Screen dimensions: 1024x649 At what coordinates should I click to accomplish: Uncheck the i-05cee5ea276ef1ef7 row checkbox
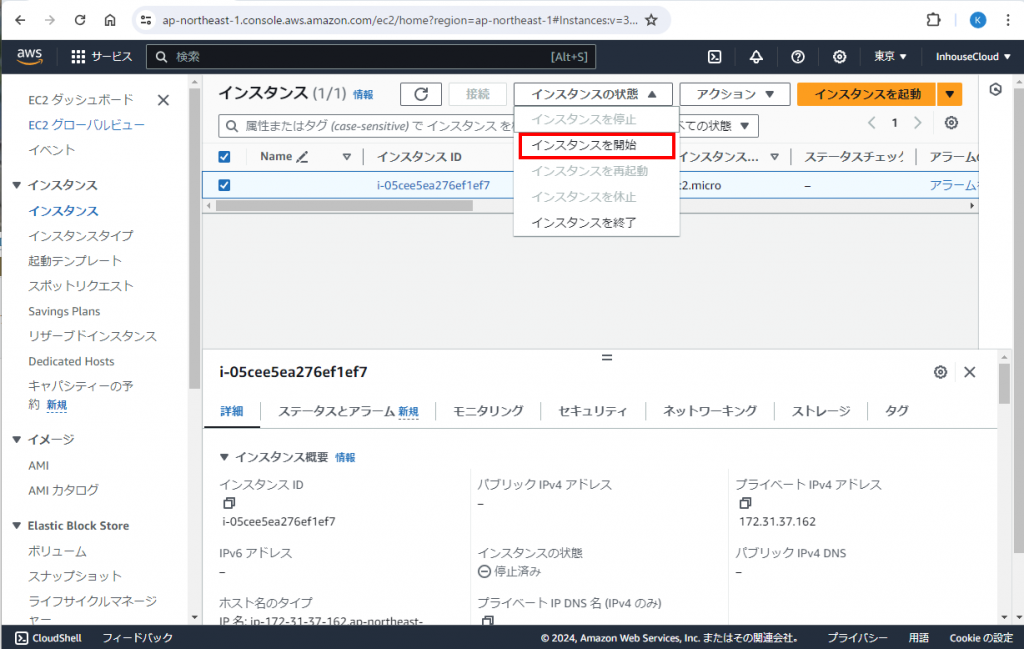pyautogui.click(x=225, y=185)
